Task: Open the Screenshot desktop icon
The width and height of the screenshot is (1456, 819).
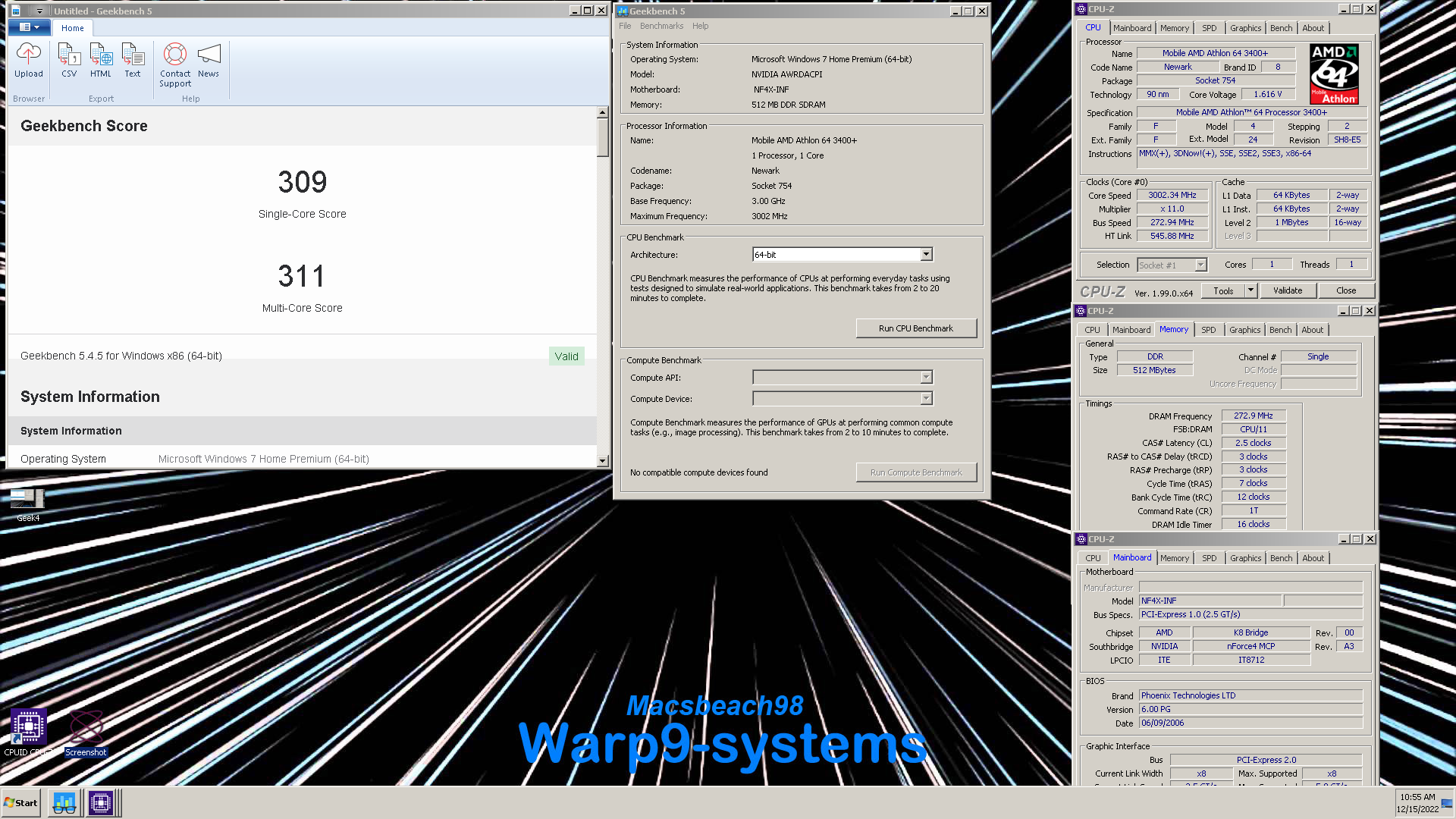Action: (x=86, y=733)
